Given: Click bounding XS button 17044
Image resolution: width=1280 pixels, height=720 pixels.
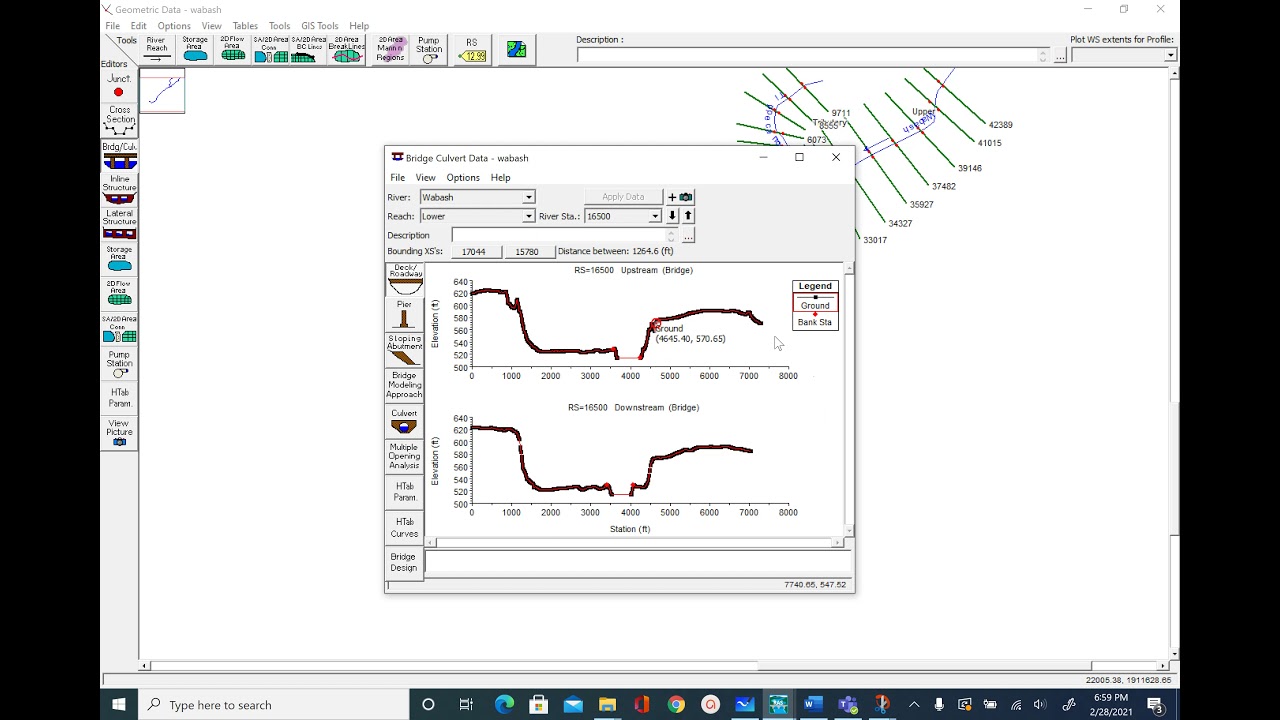Looking at the screenshot, I should click(x=474, y=252).
